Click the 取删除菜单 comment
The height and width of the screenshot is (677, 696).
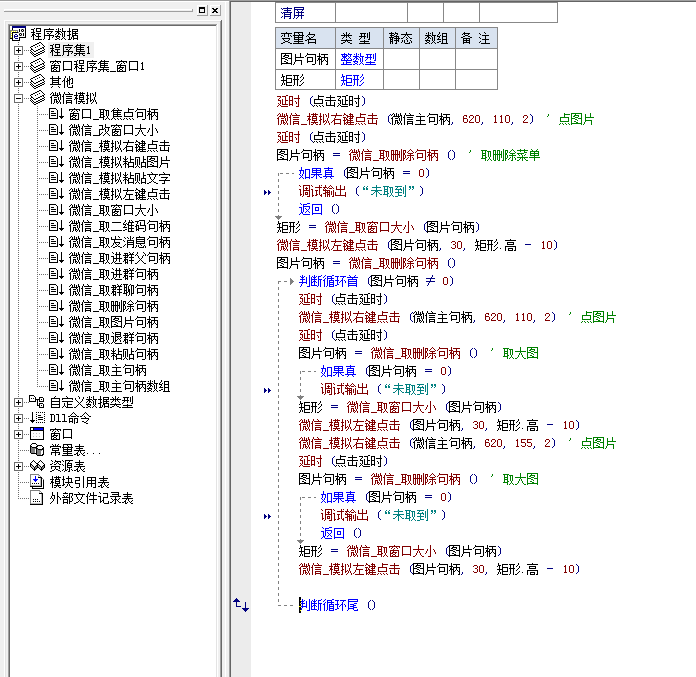(x=510, y=155)
